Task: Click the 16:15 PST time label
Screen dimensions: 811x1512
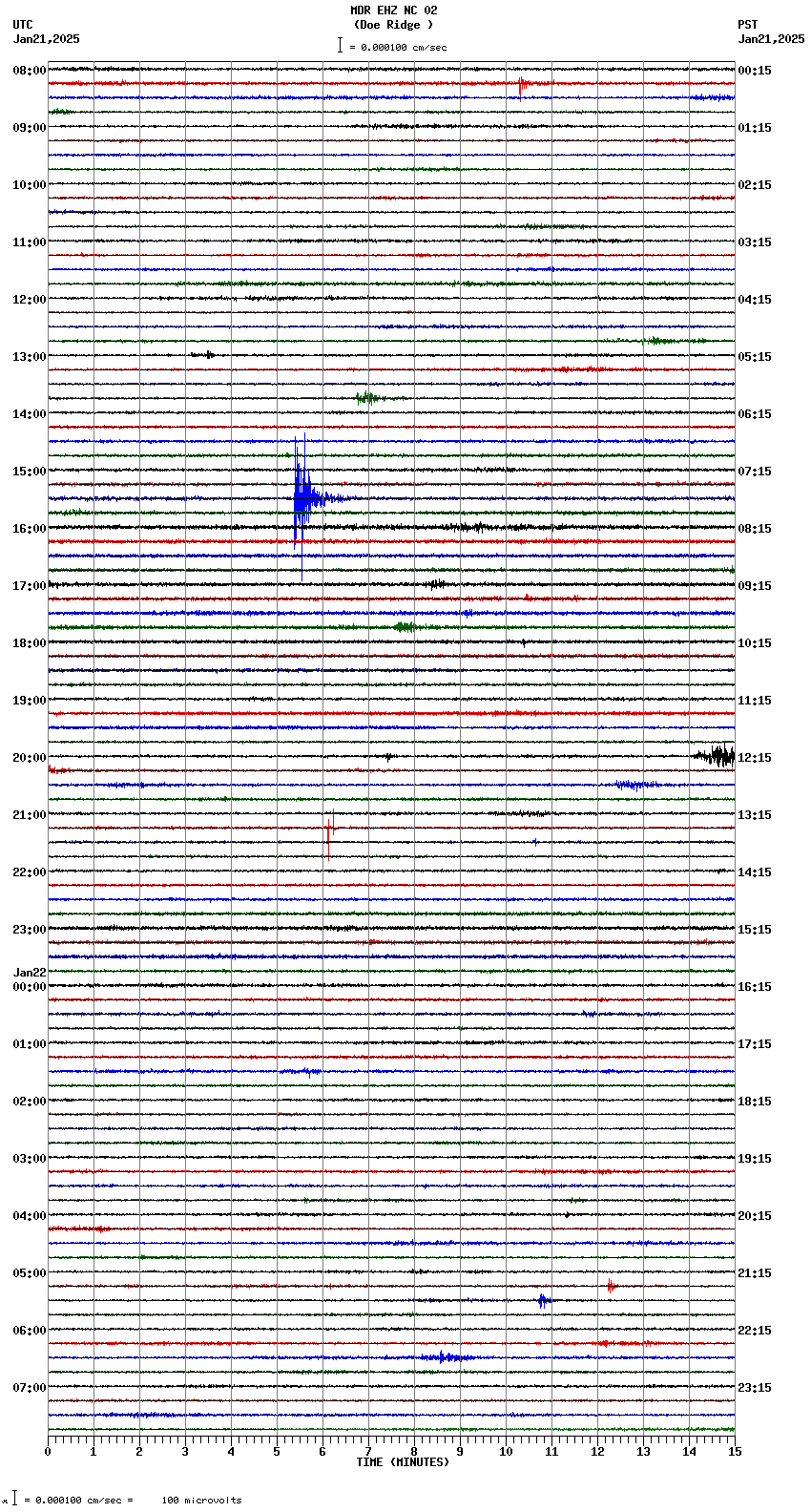Action: (755, 987)
